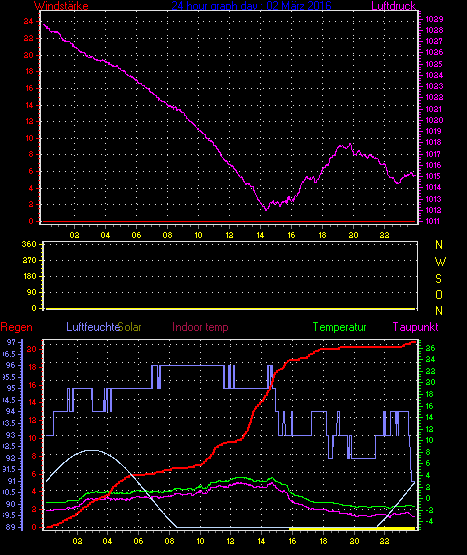Image resolution: width=467 pixels, height=555 pixels.
Task: Click the 1011 value on pressure axis
Action: (433, 221)
